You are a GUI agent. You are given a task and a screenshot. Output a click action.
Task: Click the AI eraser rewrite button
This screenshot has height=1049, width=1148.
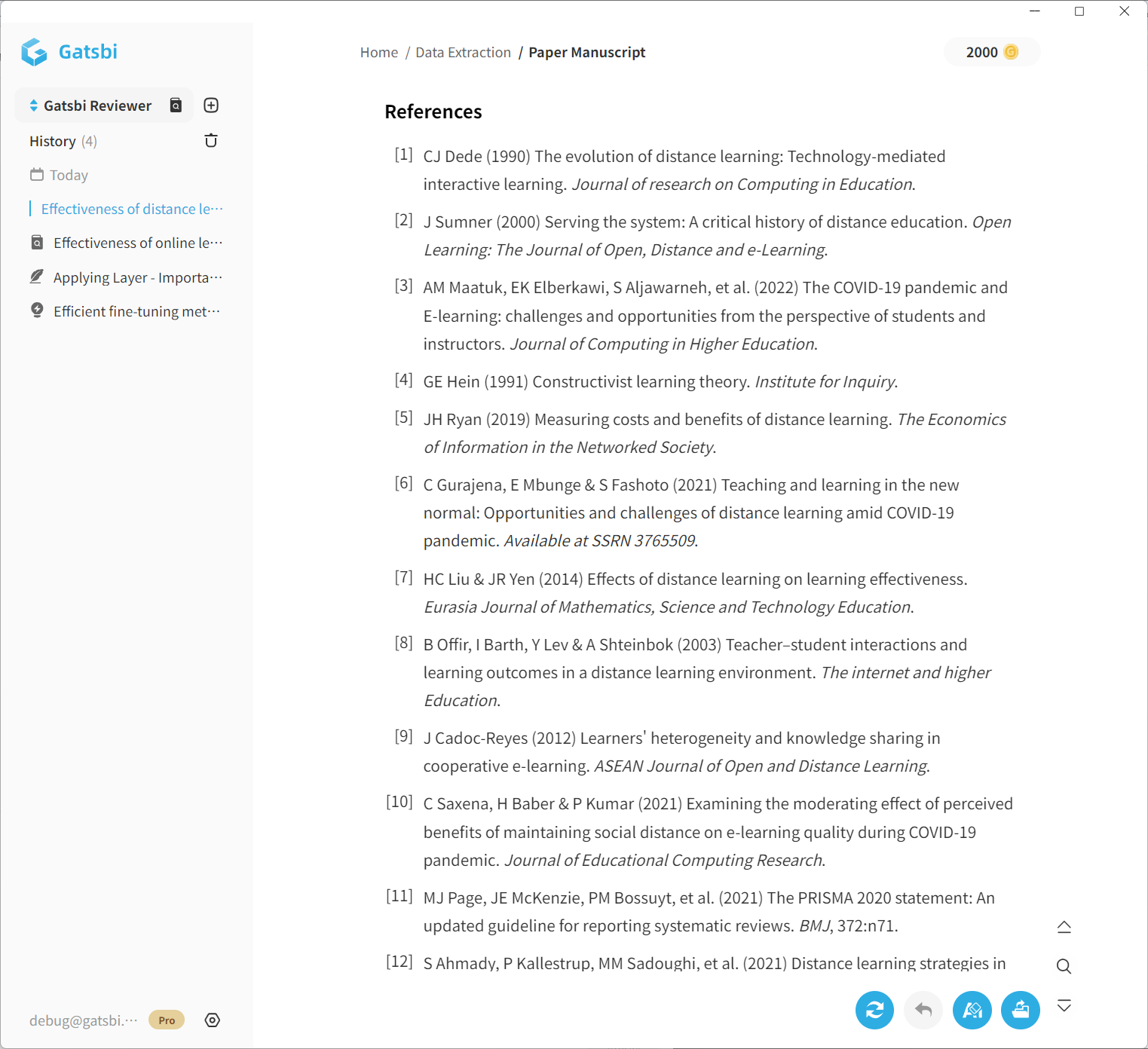[x=972, y=1010]
